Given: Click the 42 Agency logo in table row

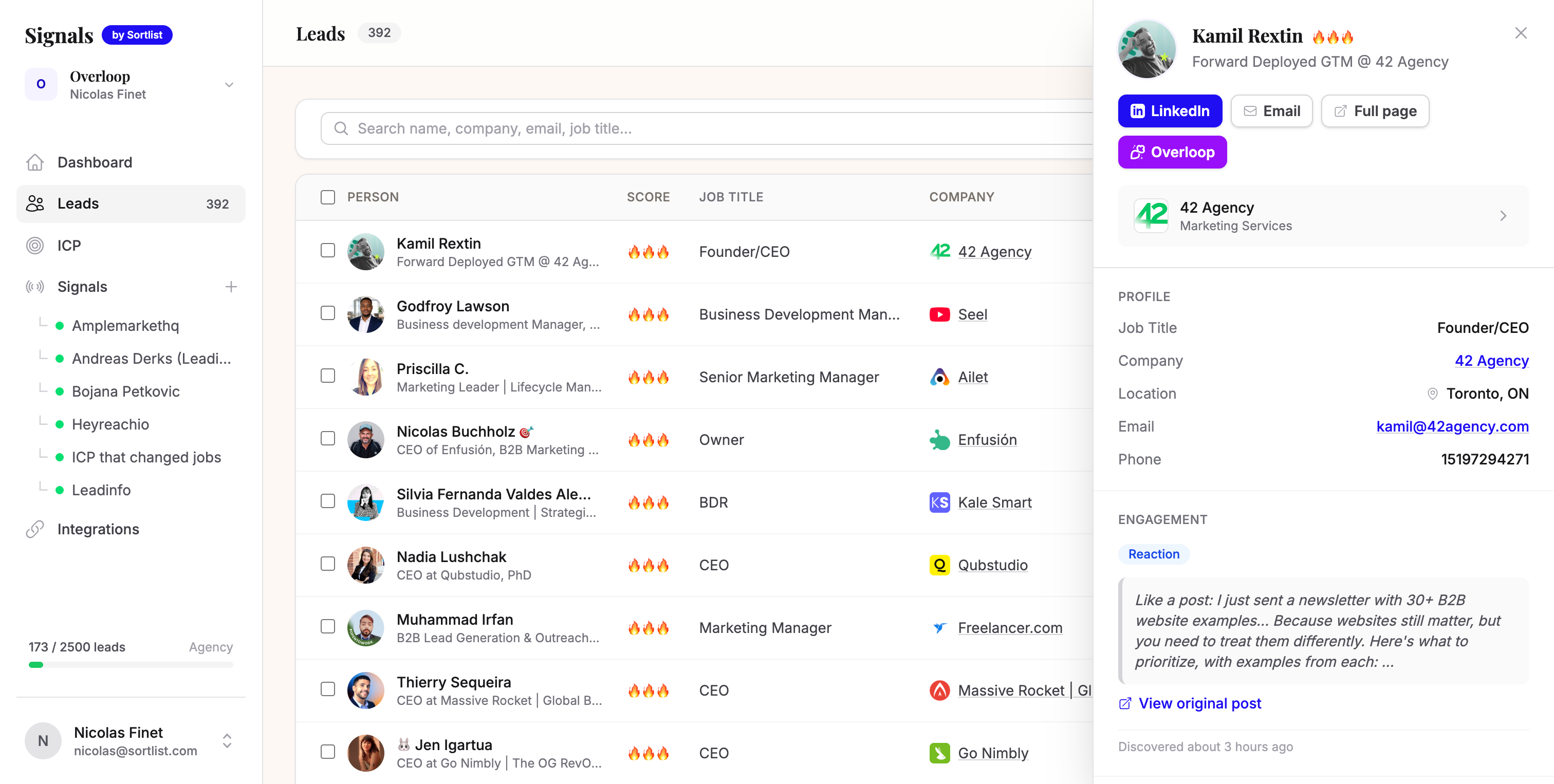Looking at the screenshot, I should pyautogui.click(x=940, y=251).
